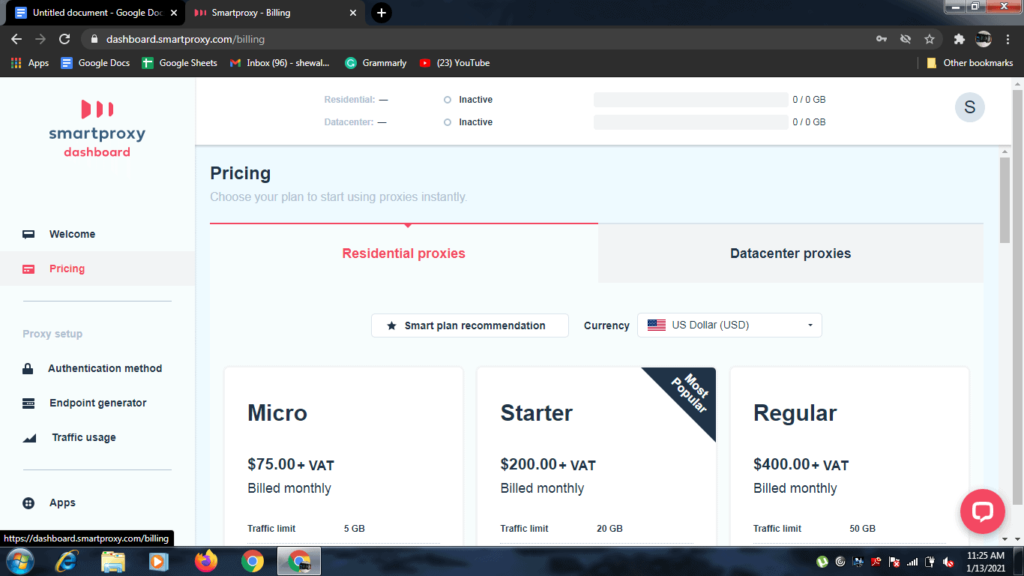Viewport: 1024px width, 576px height.
Task: Open Google Docs bookmark
Action: coord(95,63)
